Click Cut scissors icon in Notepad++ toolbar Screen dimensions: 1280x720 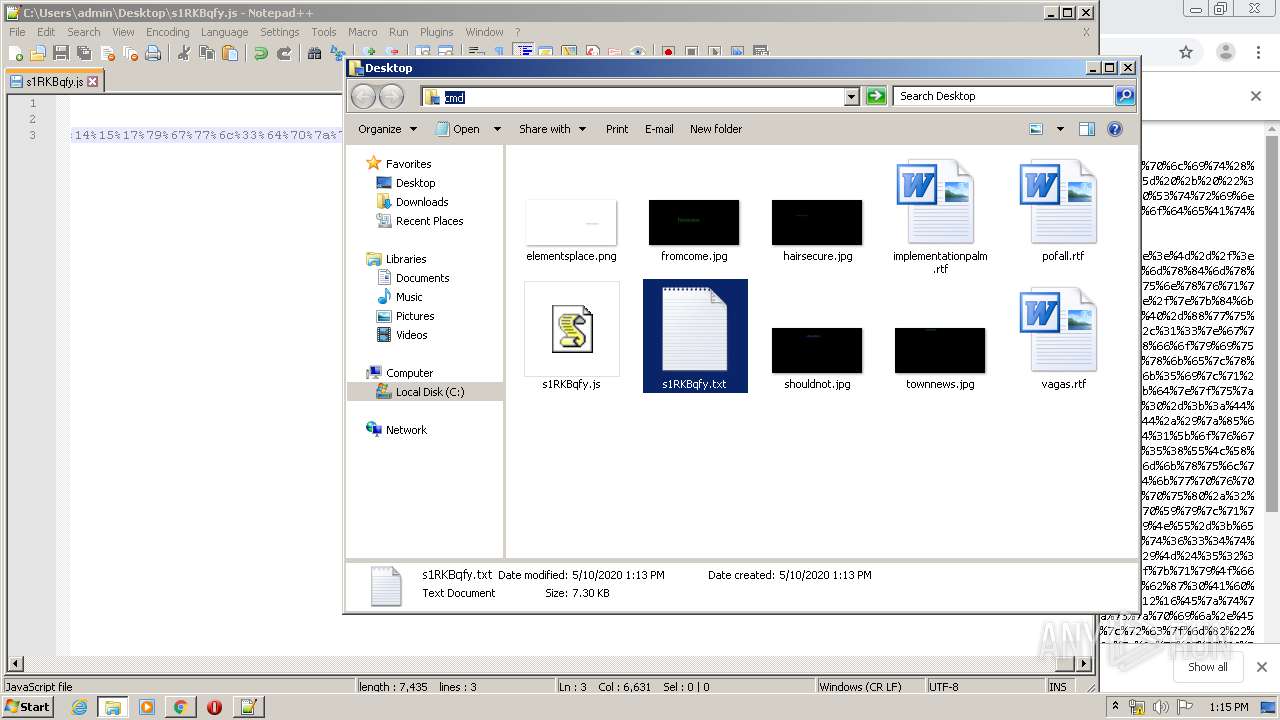tap(183, 53)
